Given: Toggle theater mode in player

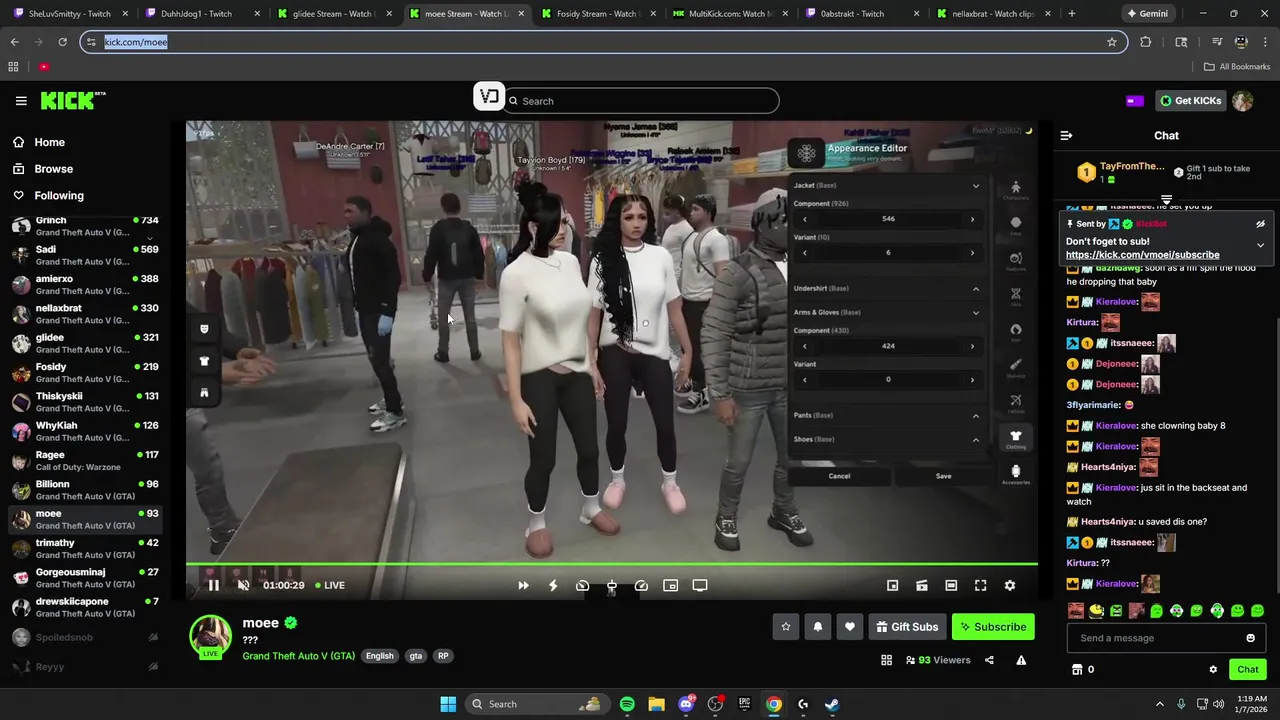Looking at the screenshot, I should (951, 586).
